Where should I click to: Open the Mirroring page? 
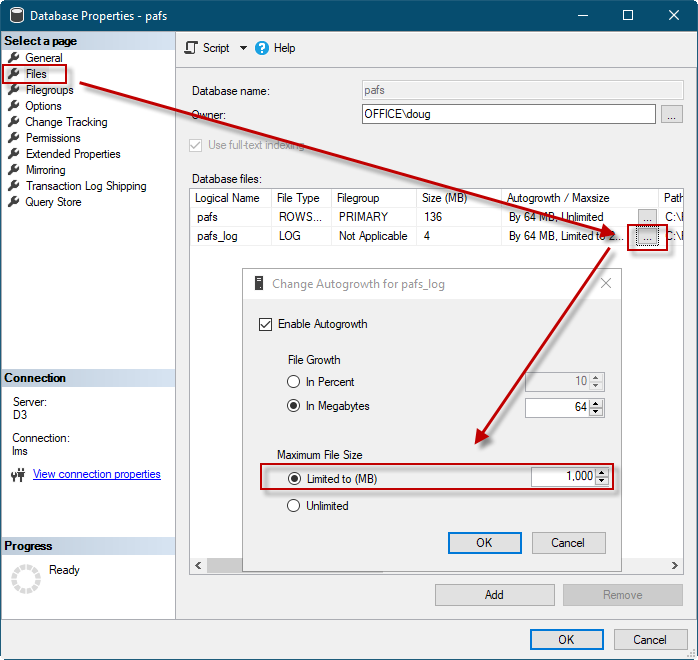point(45,170)
